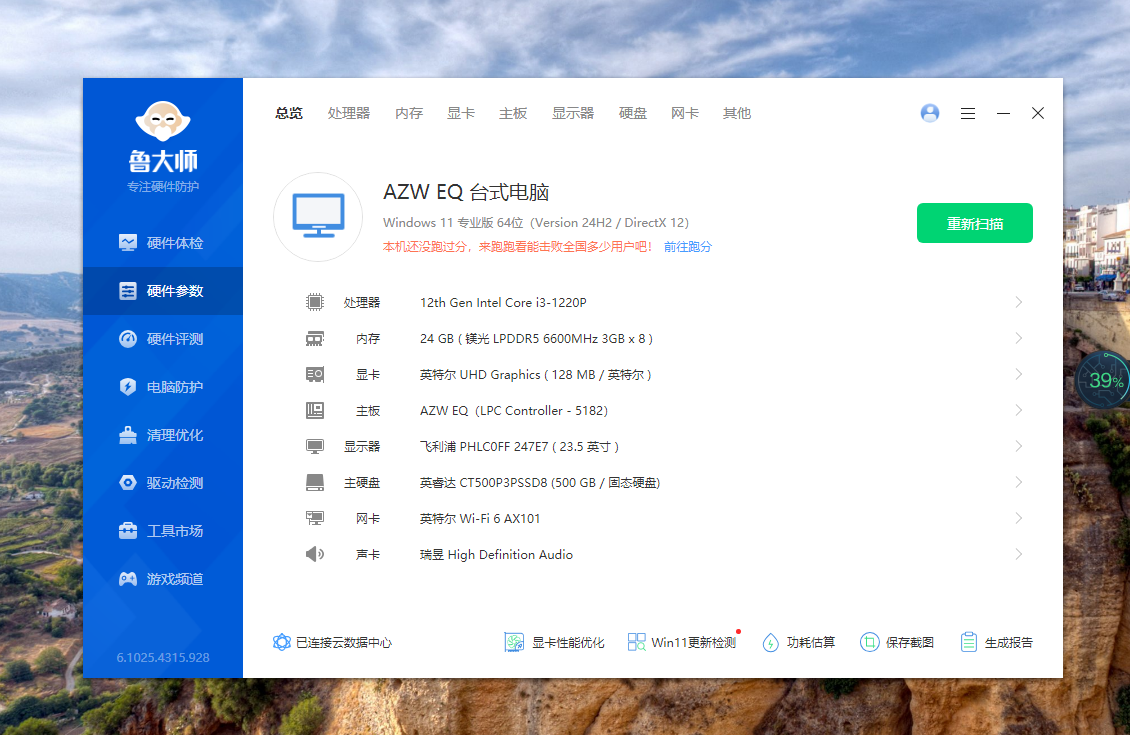The height and width of the screenshot is (735, 1130).
Task: Open 显卡性能优化 at the bottom
Action: tap(554, 642)
